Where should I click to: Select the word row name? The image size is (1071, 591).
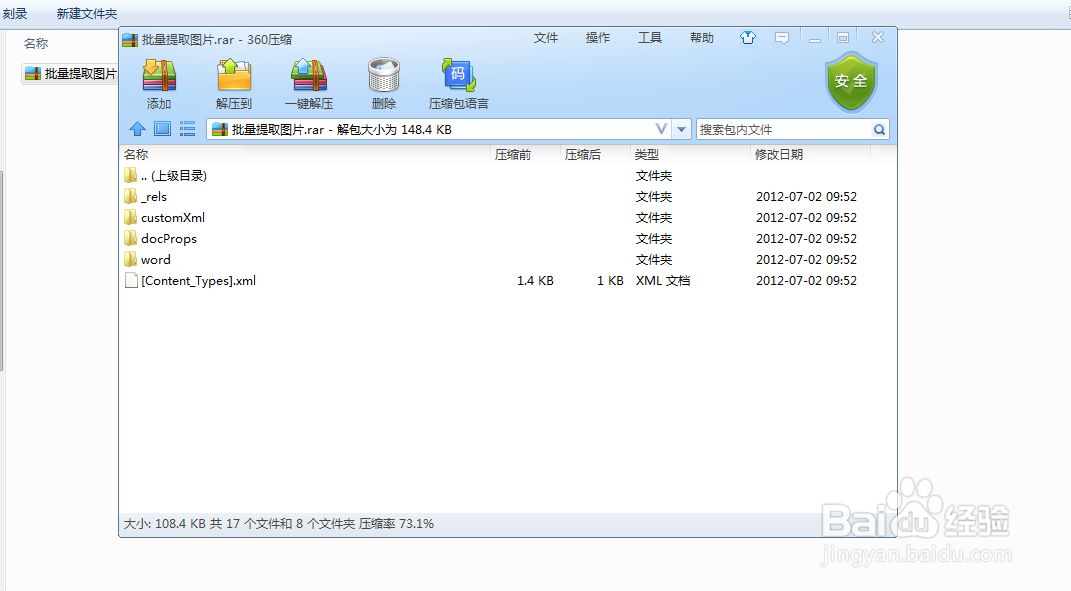pos(156,260)
